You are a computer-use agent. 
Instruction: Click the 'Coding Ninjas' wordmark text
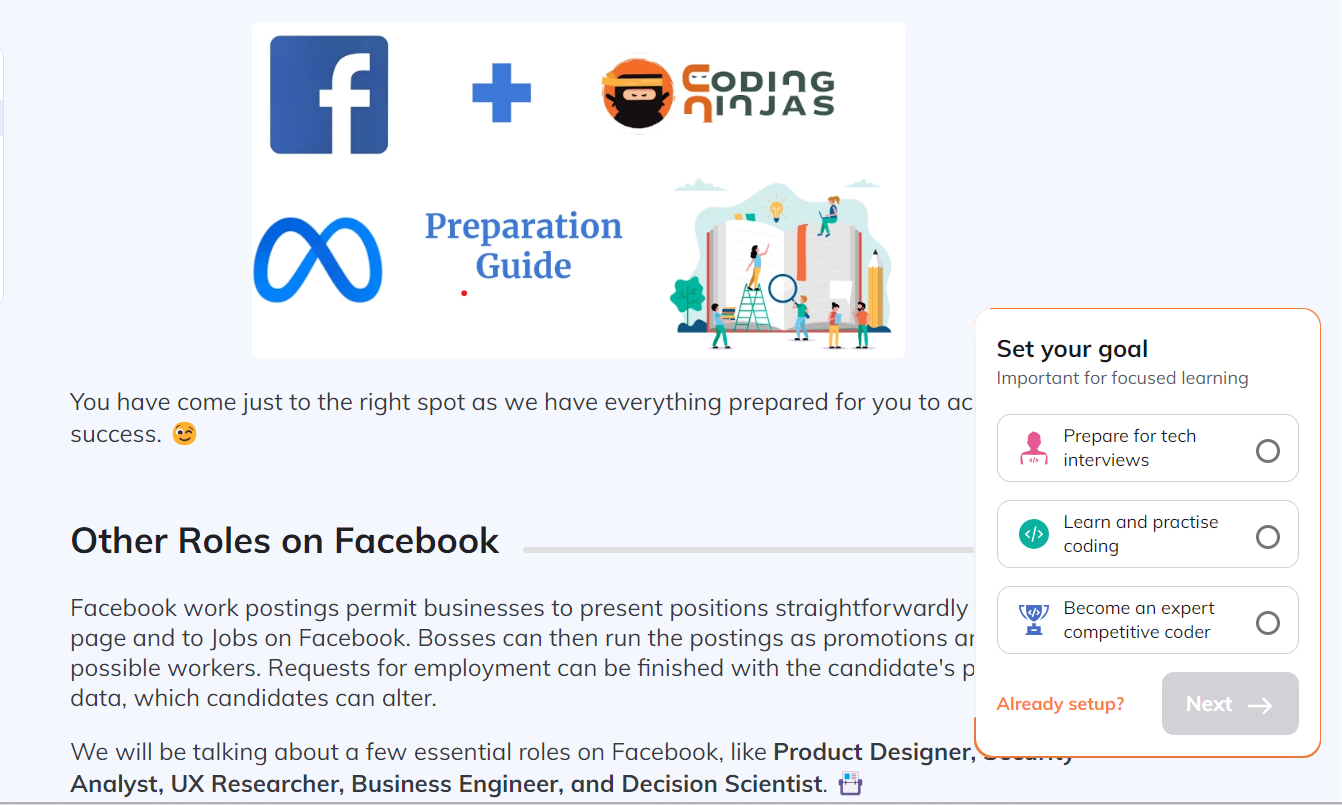(757, 94)
